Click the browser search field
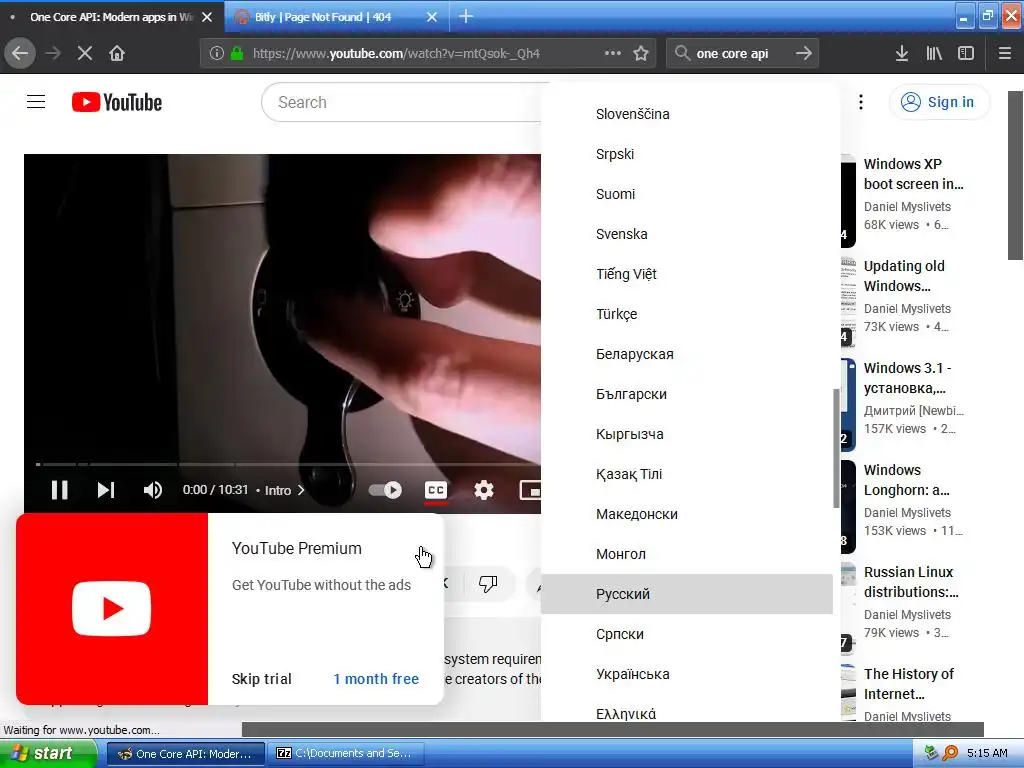Screen dimensions: 1024x768 tap(743, 53)
